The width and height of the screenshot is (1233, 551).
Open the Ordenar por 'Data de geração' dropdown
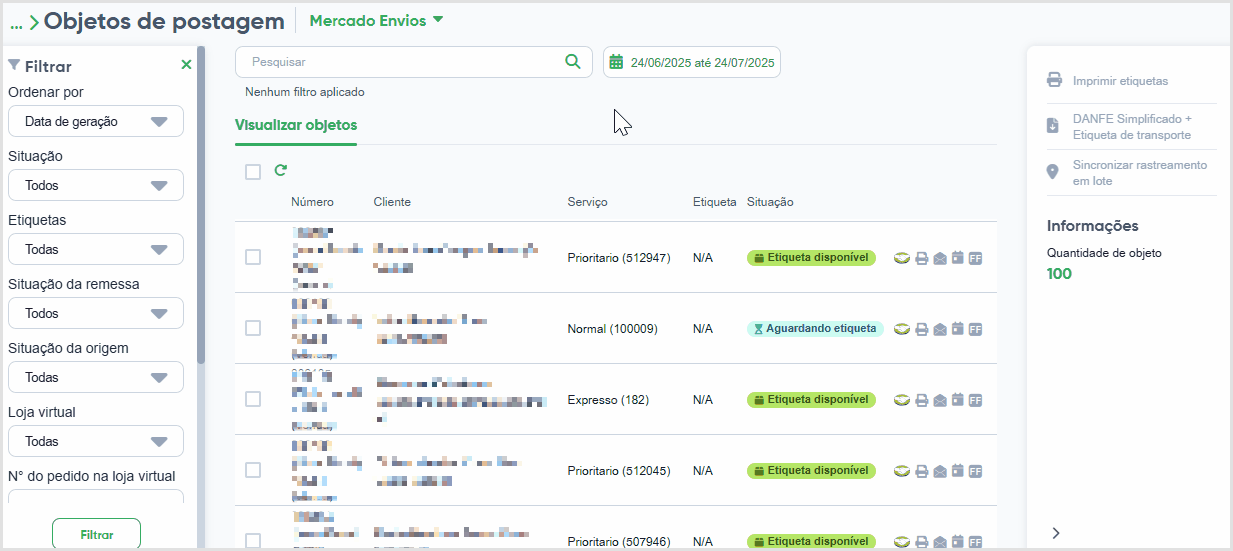point(96,121)
